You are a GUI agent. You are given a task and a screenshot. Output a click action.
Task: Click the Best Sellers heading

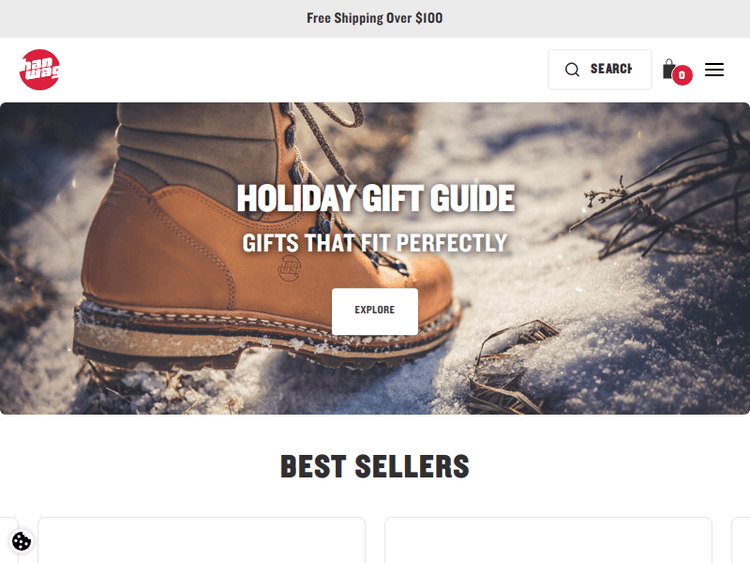375,466
